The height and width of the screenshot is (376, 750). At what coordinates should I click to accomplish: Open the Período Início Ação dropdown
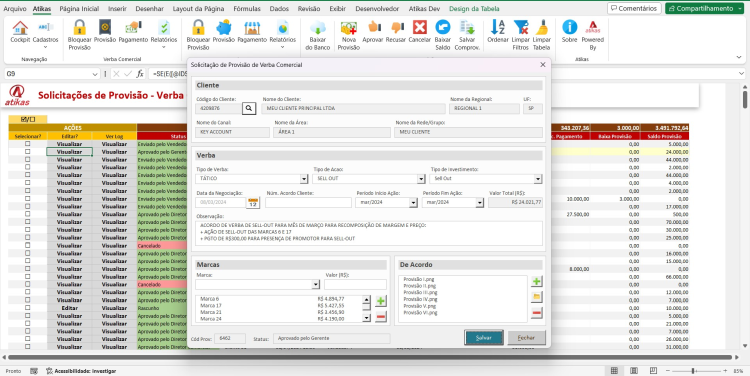coord(413,203)
